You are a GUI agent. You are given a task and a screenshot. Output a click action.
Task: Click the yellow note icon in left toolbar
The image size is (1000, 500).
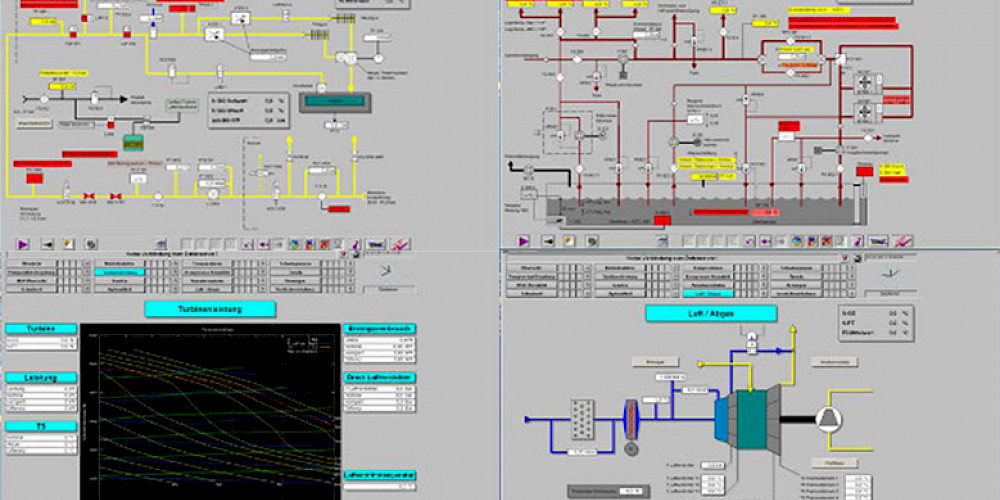(68, 242)
